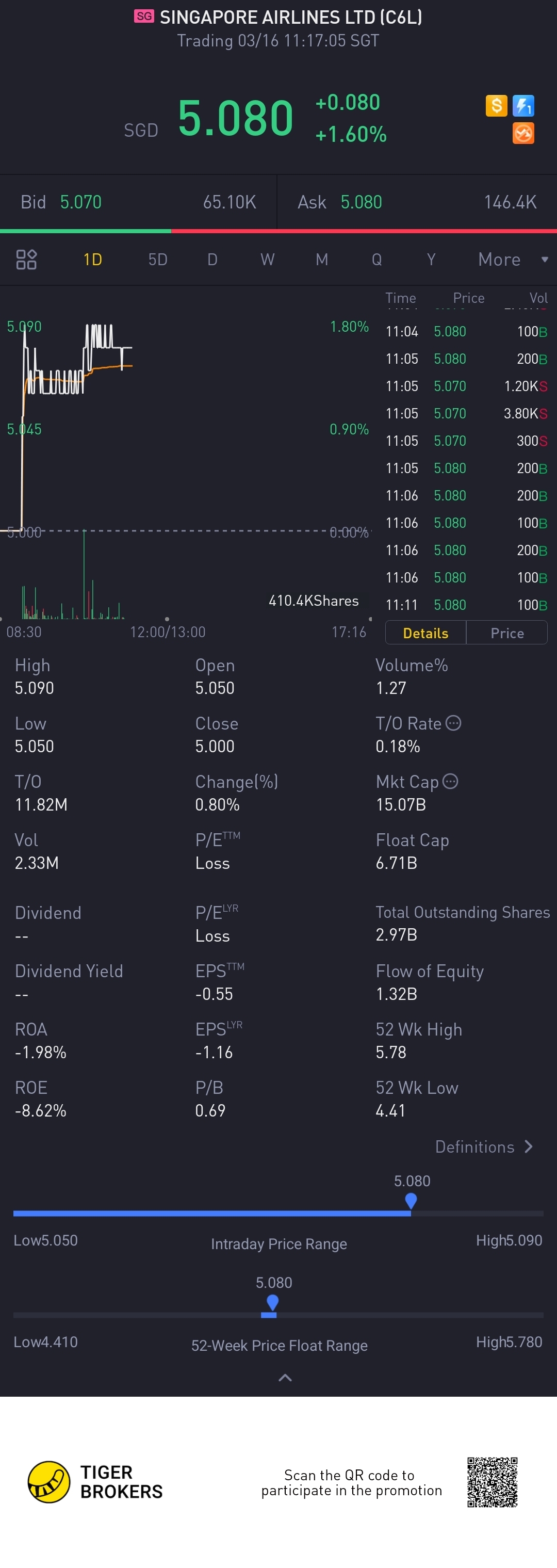Tap the orange round chart icon
557x1568 pixels.
click(x=523, y=133)
